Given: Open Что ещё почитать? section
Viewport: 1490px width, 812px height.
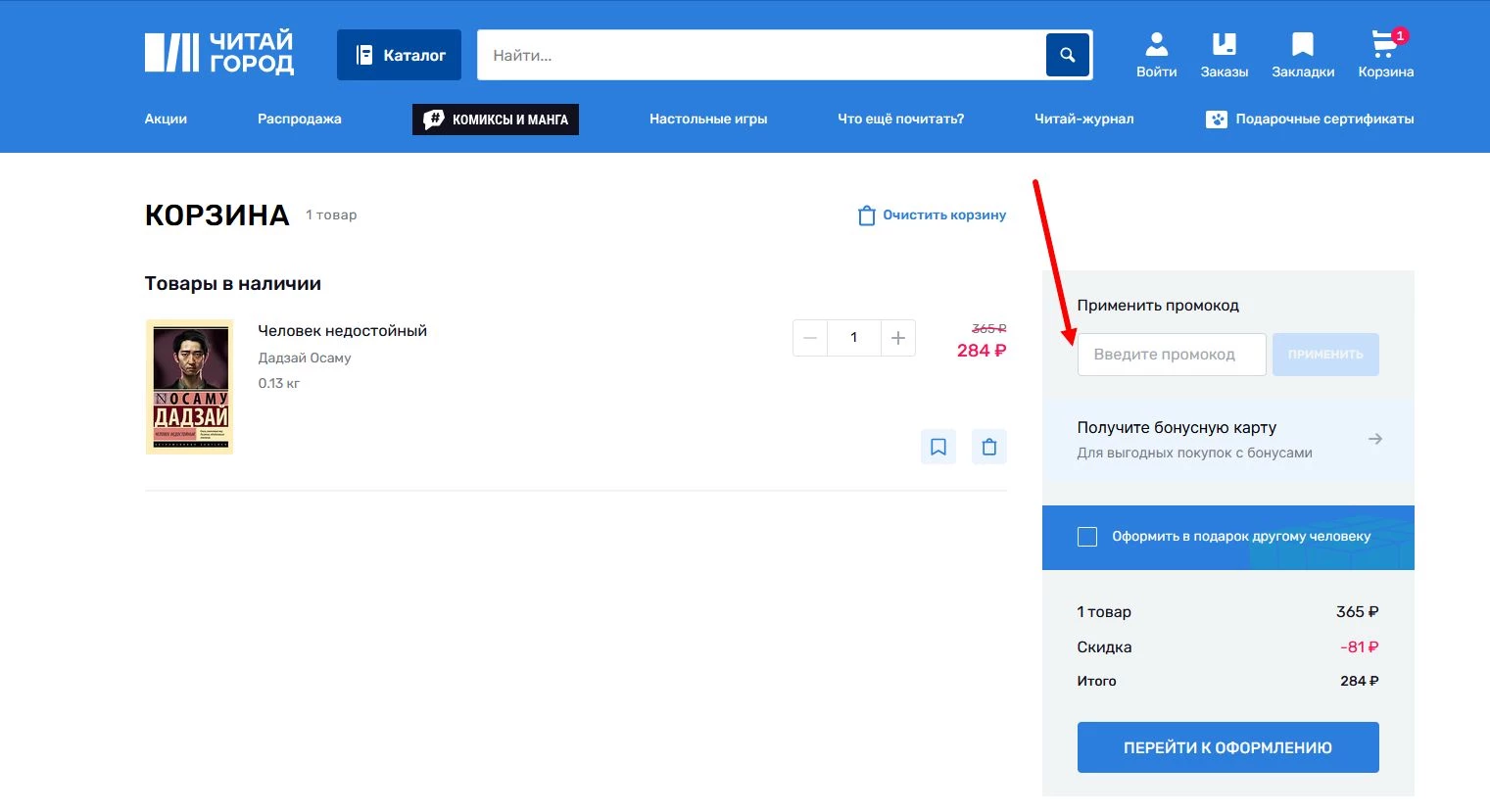Looking at the screenshot, I should coord(898,119).
